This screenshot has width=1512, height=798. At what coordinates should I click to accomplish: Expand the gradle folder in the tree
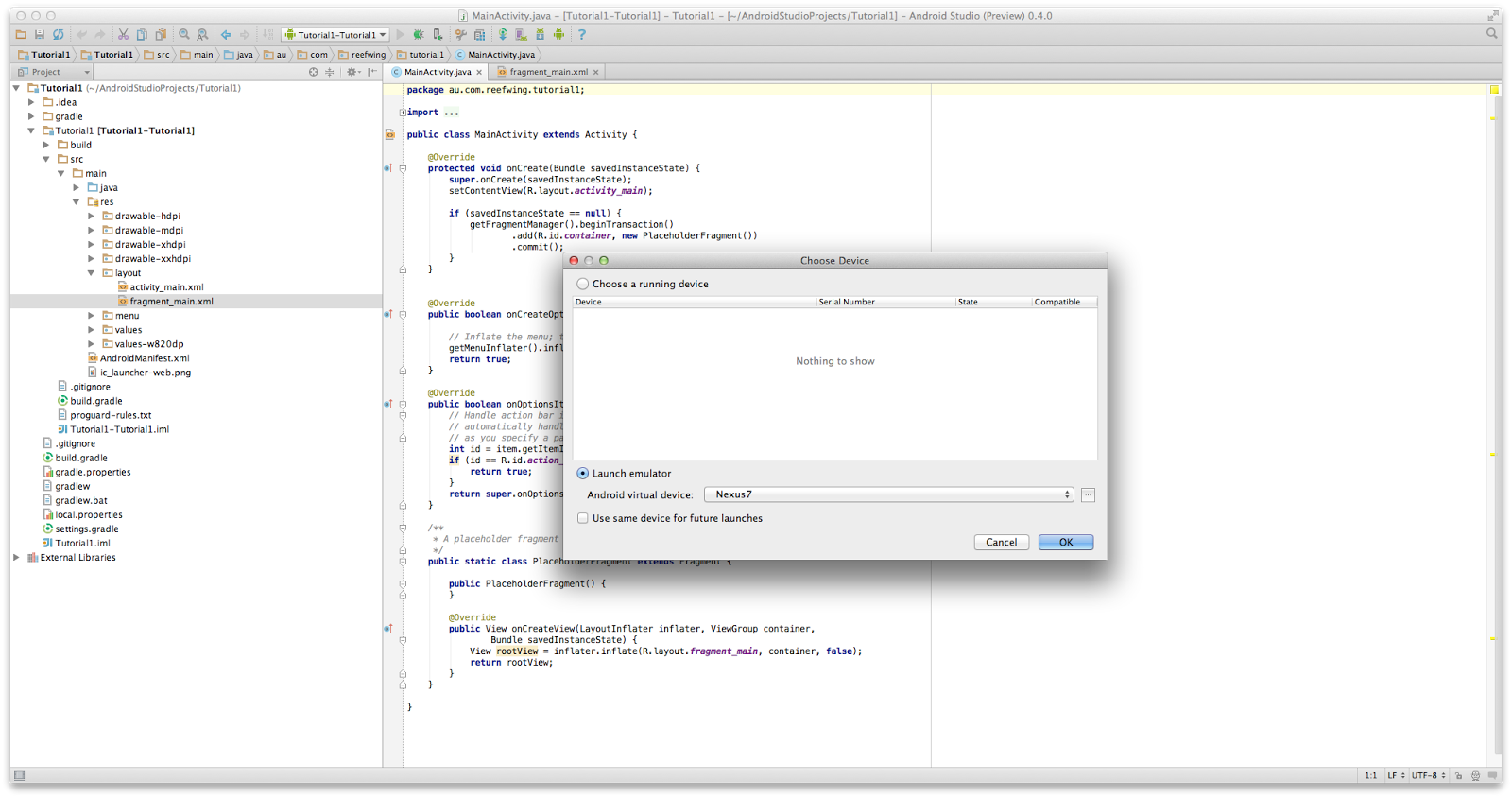click(x=31, y=116)
